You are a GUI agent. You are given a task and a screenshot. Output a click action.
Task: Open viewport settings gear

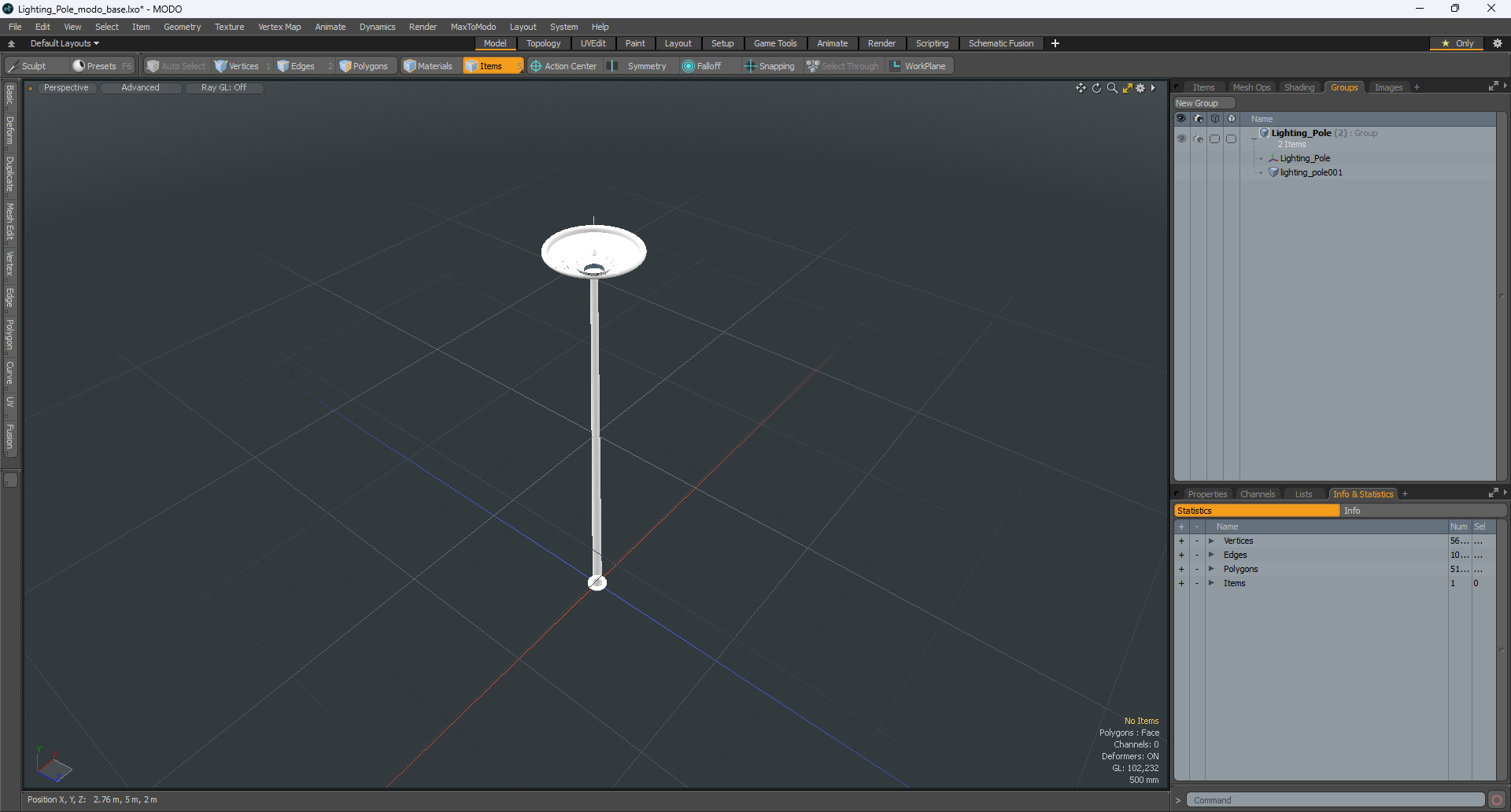pyautogui.click(x=1140, y=88)
